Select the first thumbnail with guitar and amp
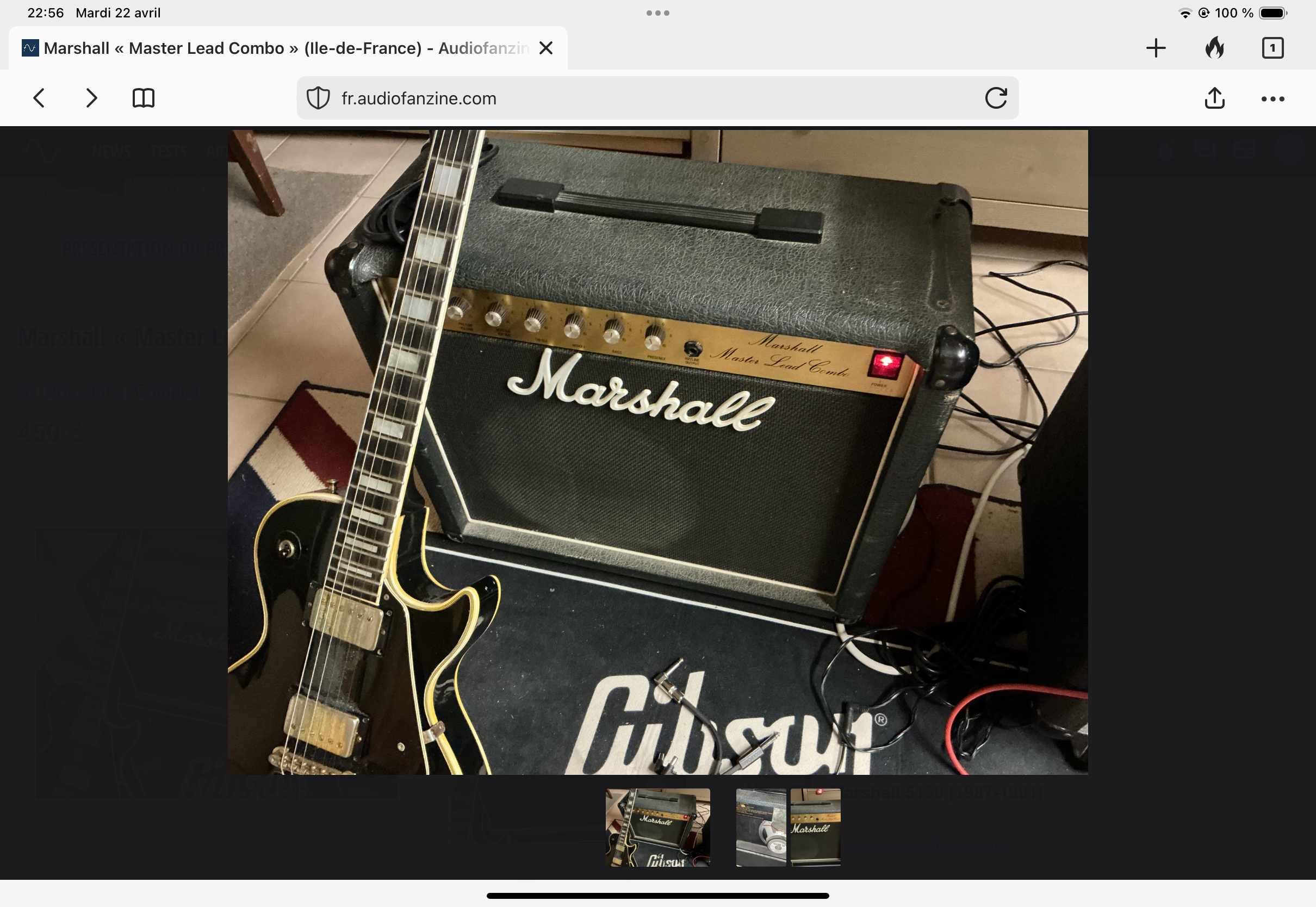The image size is (1316, 907). 657,828
